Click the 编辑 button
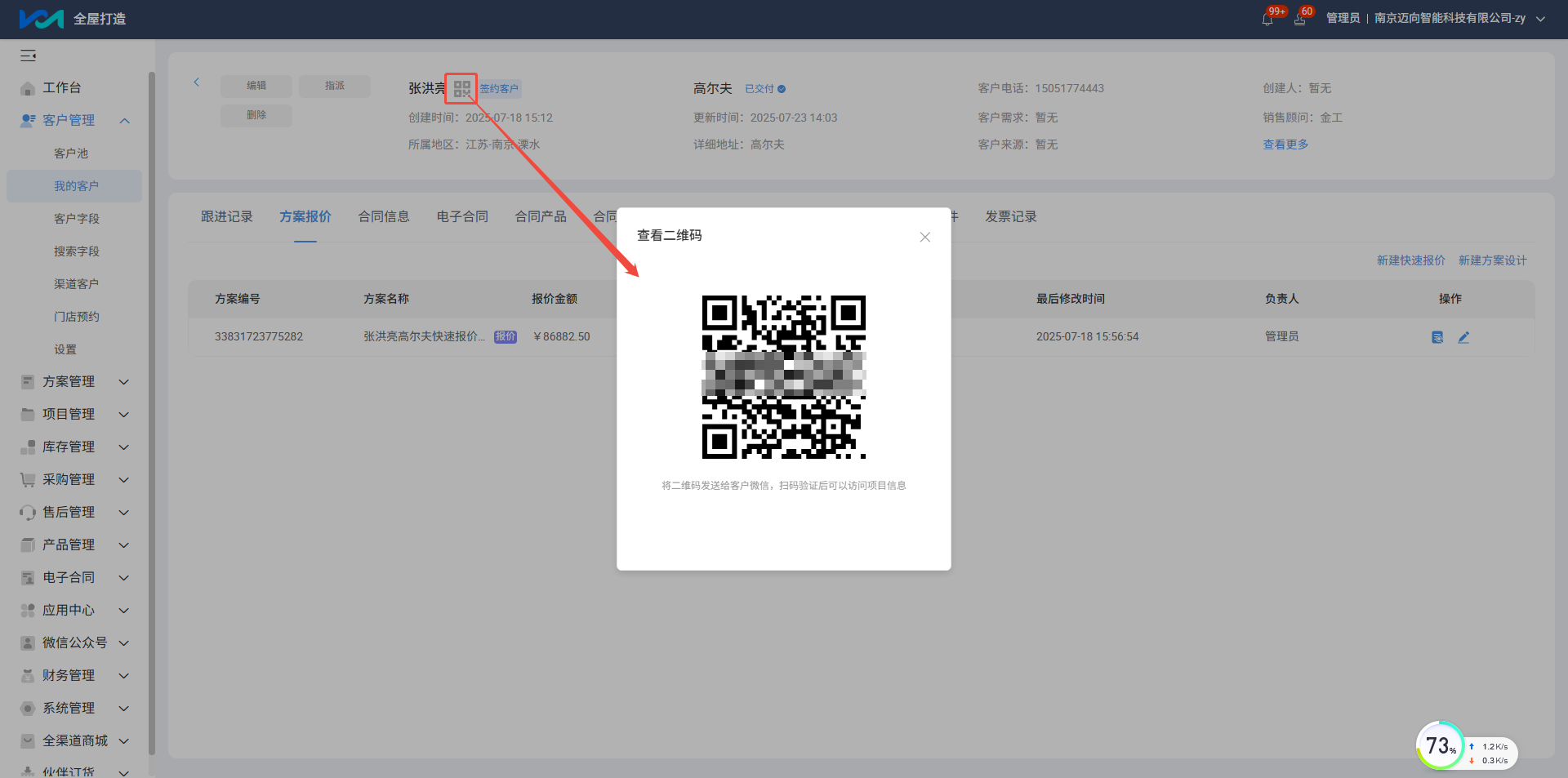This screenshot has width=1568, height=778. click(256, 86)
